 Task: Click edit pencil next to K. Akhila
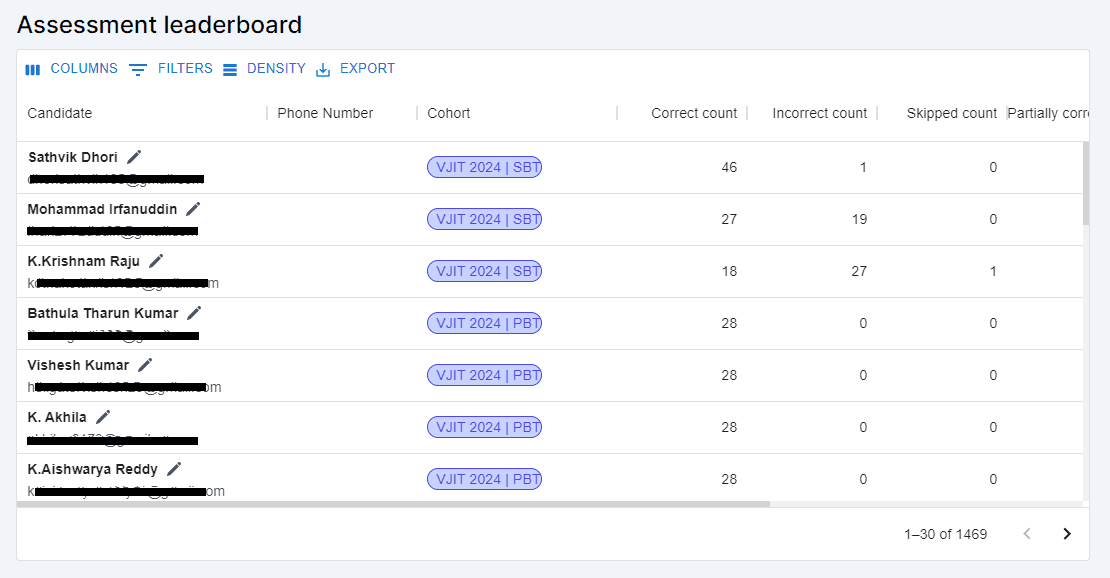coord(103,416)
